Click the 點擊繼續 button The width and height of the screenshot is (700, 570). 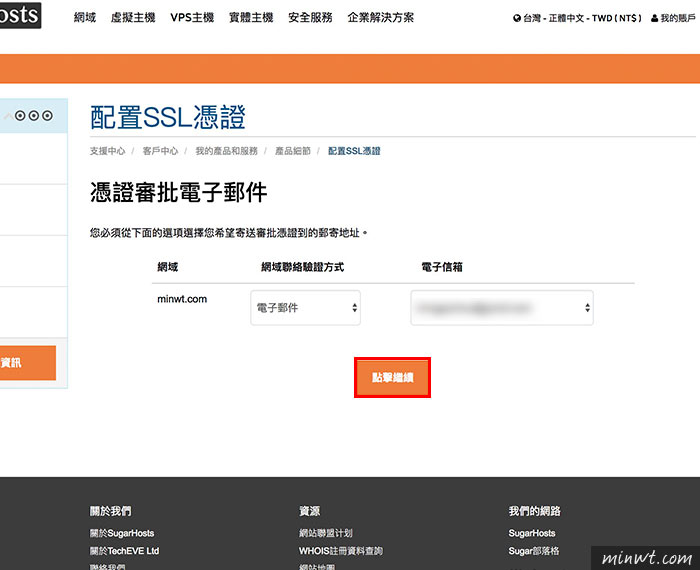tap(392, 377)
